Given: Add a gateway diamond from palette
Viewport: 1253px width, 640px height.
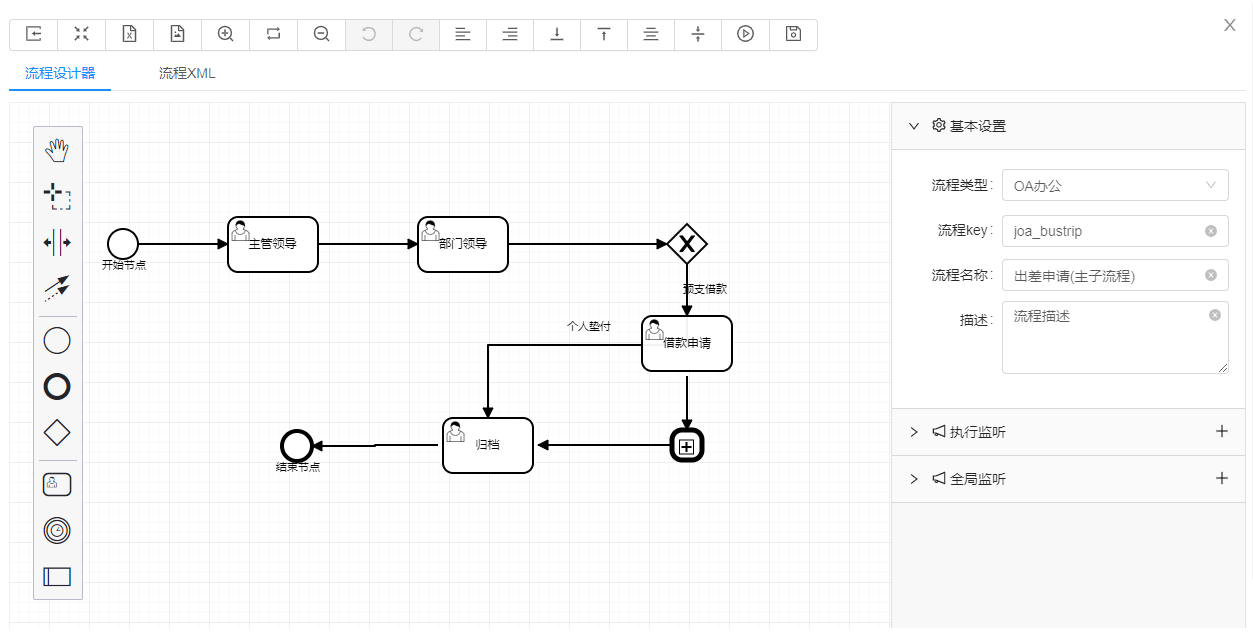Looking at the screenshot, I should pyautogui.click(x=58, y=433).
